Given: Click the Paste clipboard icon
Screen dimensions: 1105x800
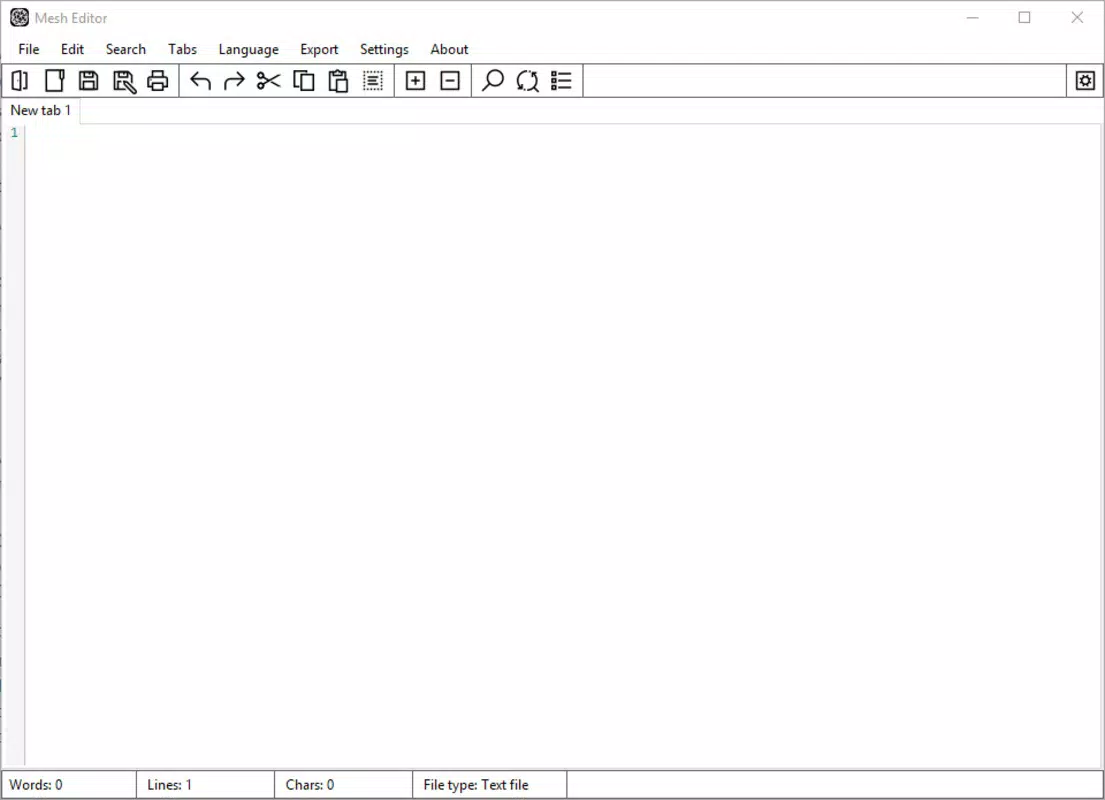Looking at the screenshot, I should tap(338, 80).
